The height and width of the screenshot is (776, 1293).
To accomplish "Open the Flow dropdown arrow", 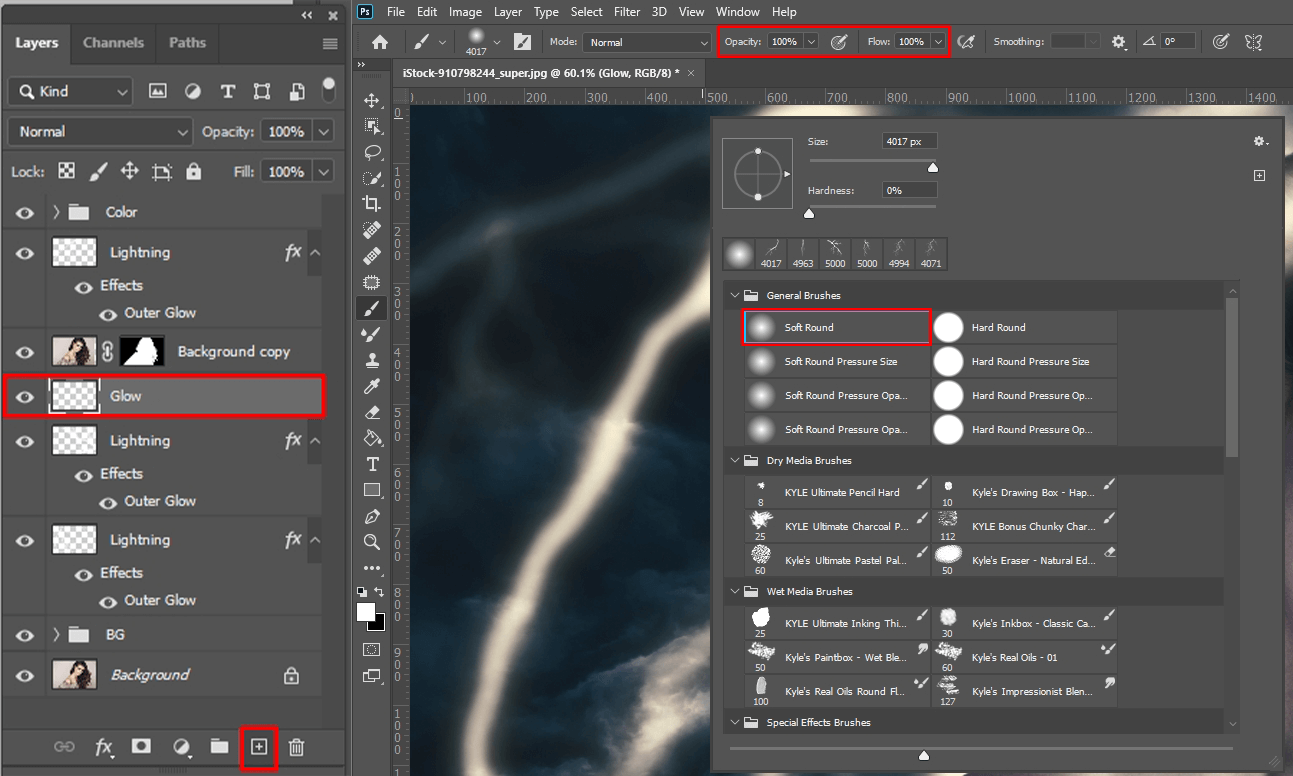I will pos(938,42).
